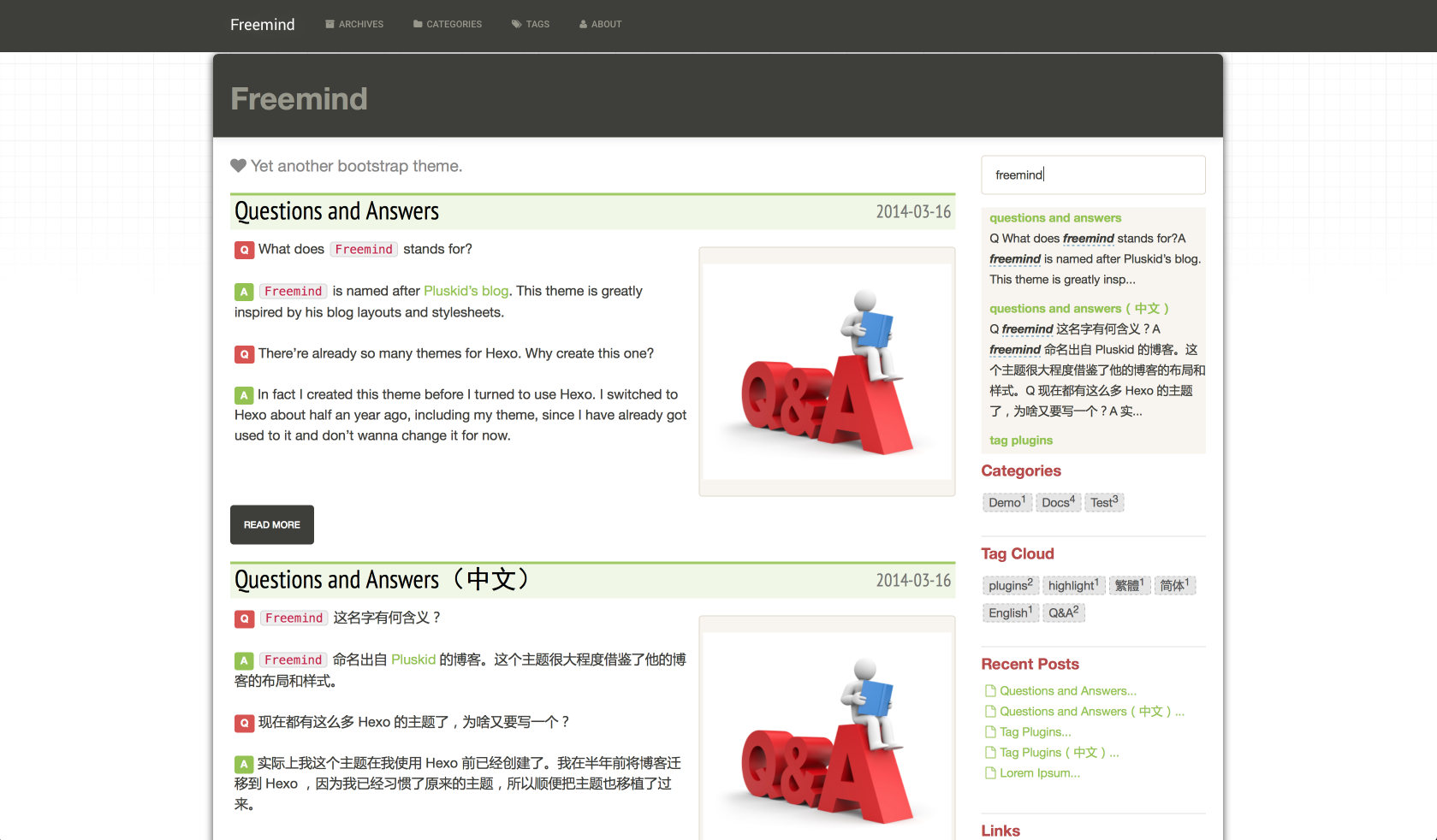Open the Test category
The image size is (1437, 840).
pos(1104,502)
